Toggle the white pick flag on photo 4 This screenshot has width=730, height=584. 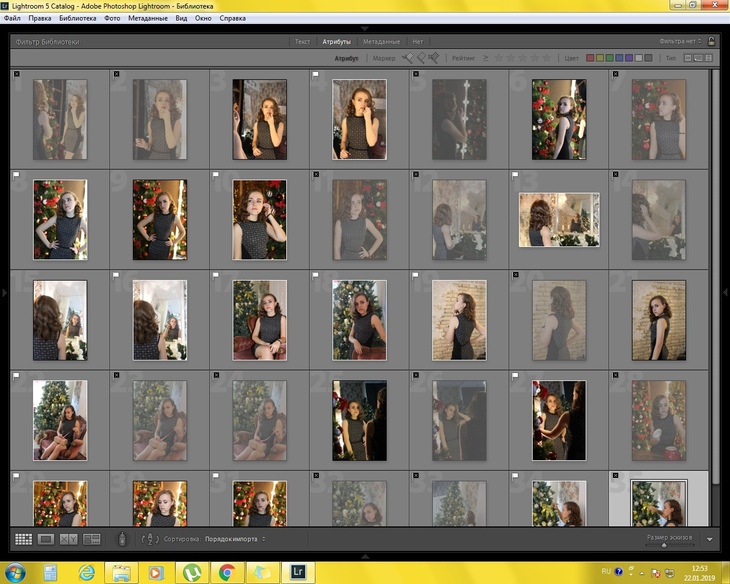(316, 74)
